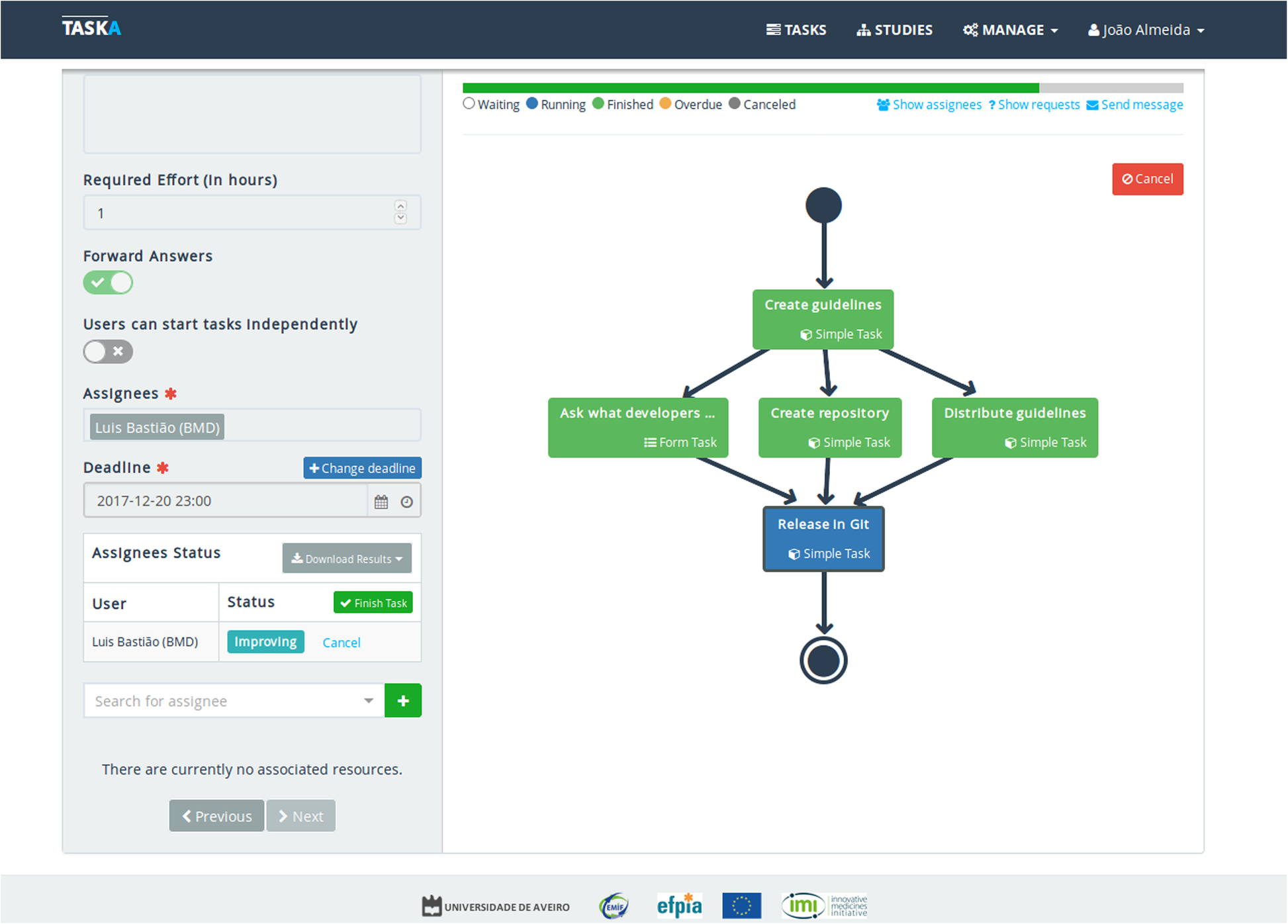The image size is (1288, 924).
Task: Click the Running blue legend circle
Action: click(x=531, y=103)
